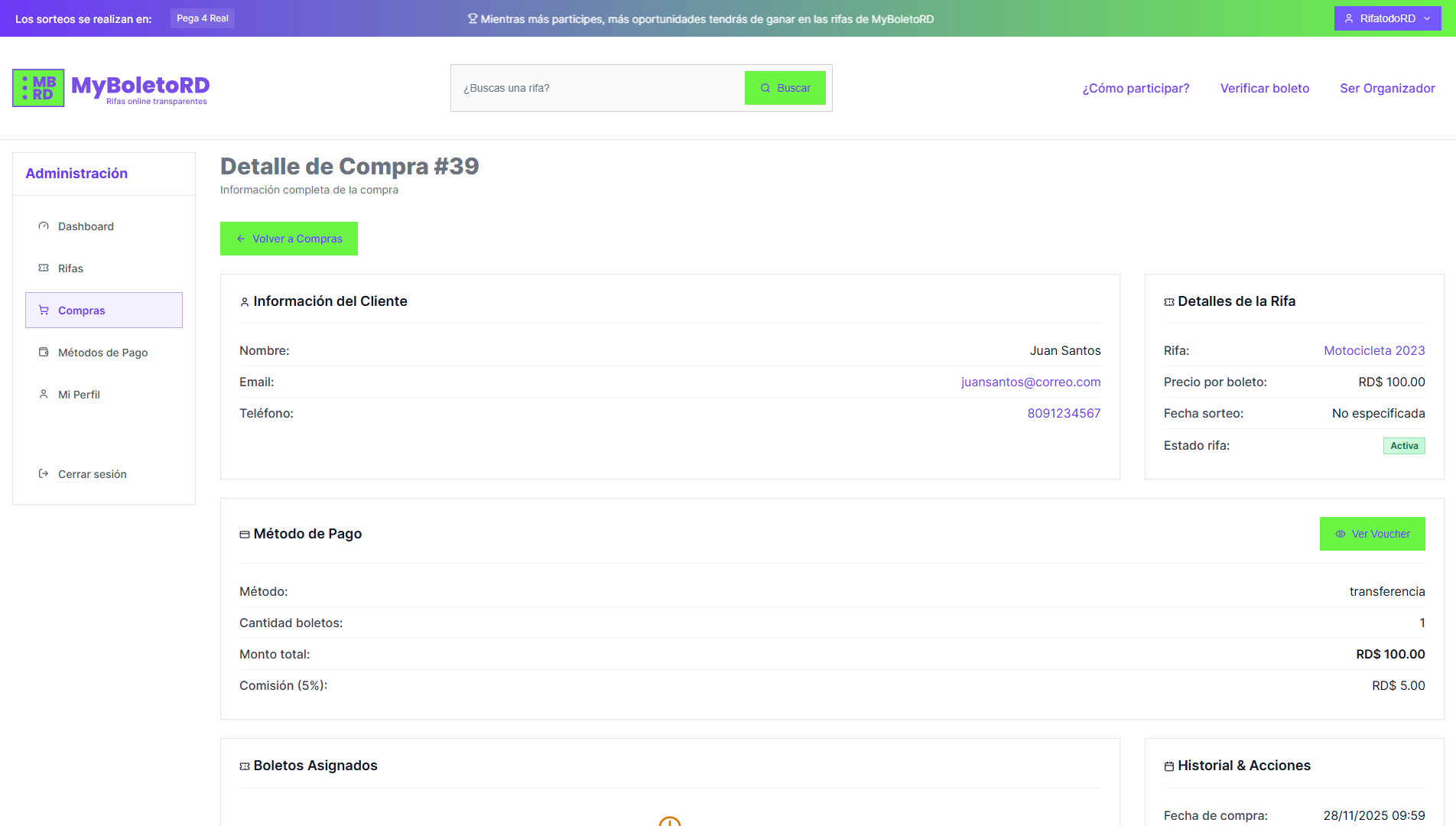Click the Mi Perfil person icon
The width and height of the screenshot is (1456, 826).
pyautogui.click(x=44, y=395)
